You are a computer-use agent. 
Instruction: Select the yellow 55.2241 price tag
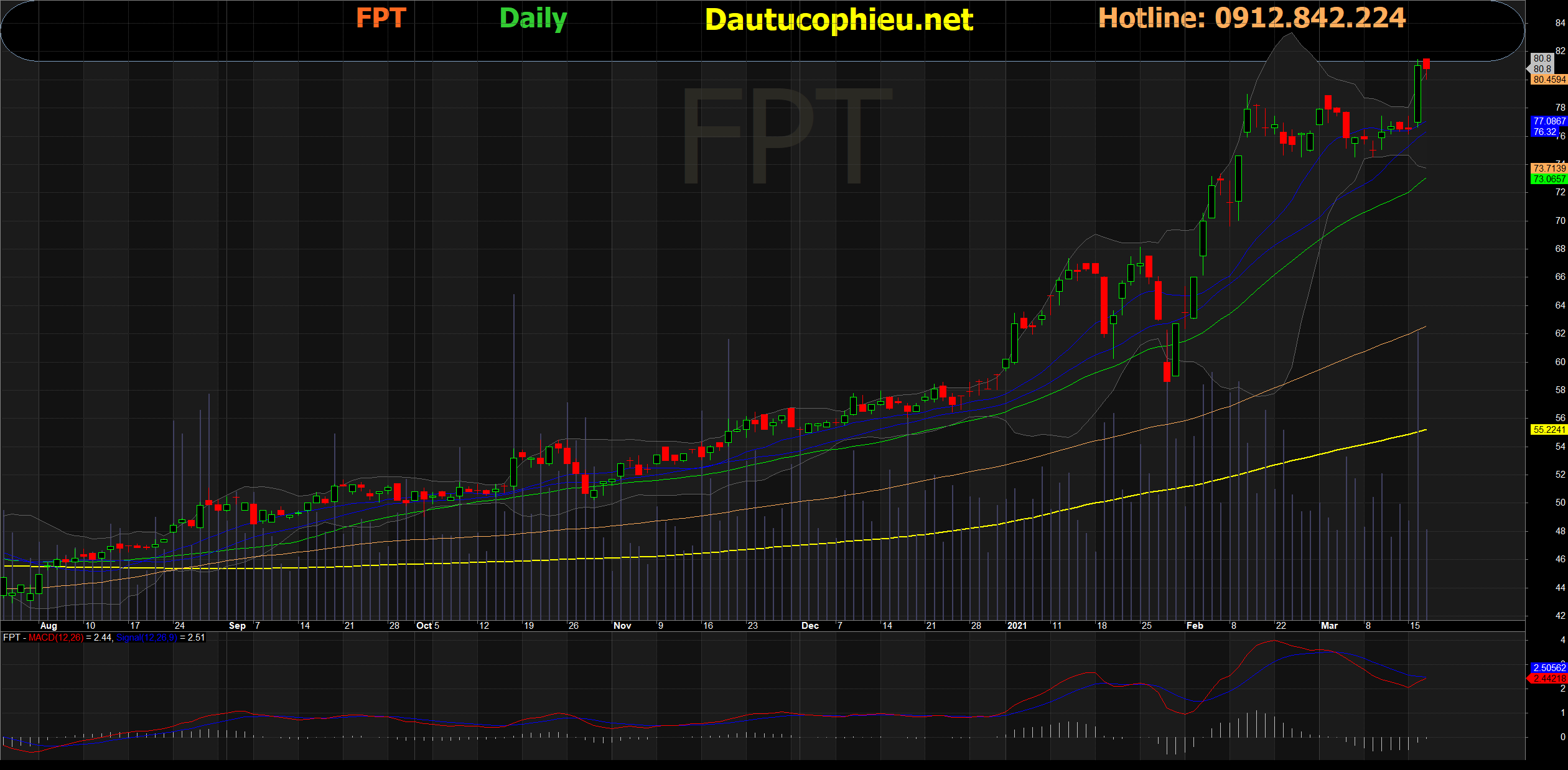[1549, 430]
